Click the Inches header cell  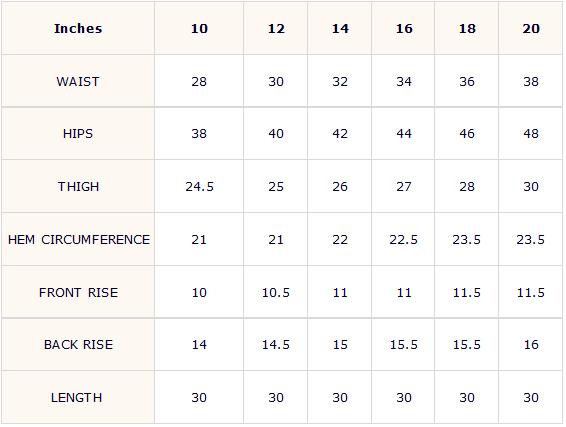click(x=78, y=28)
